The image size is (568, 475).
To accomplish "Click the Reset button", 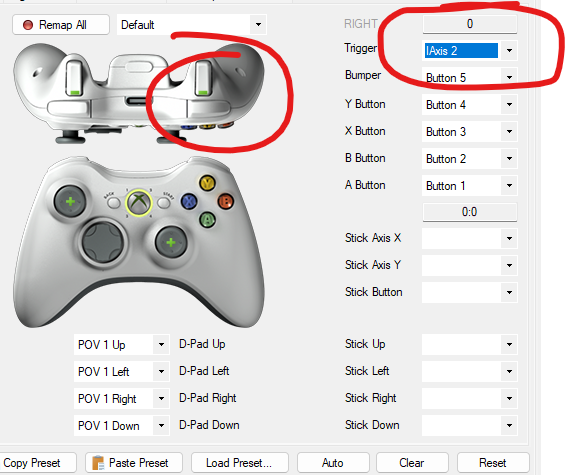I will click(493, 463).
